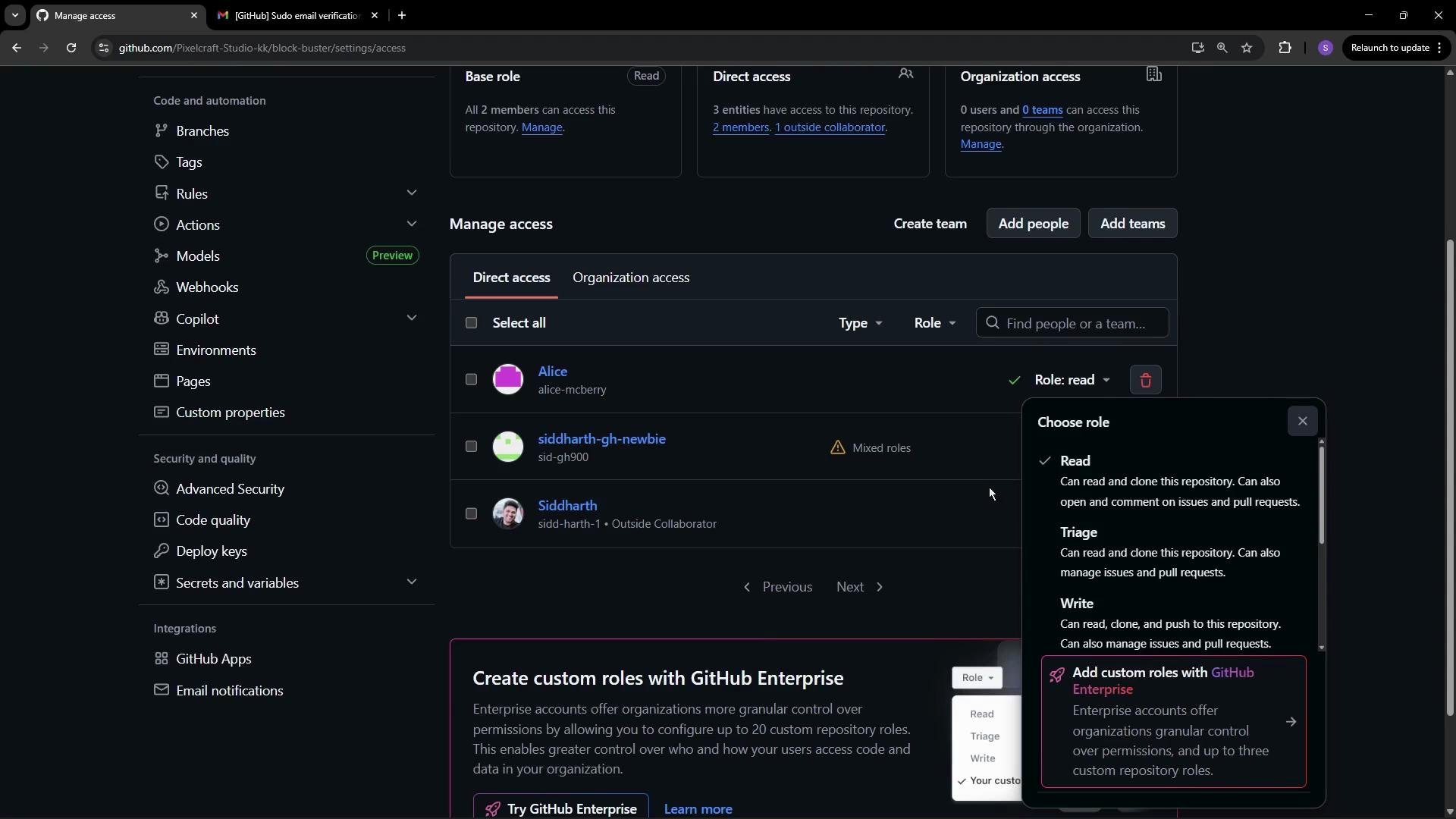The height and width of the screenshot is (819, 1456).
Task: Open the Role filter dropdown
Action: tap(934, 323)
